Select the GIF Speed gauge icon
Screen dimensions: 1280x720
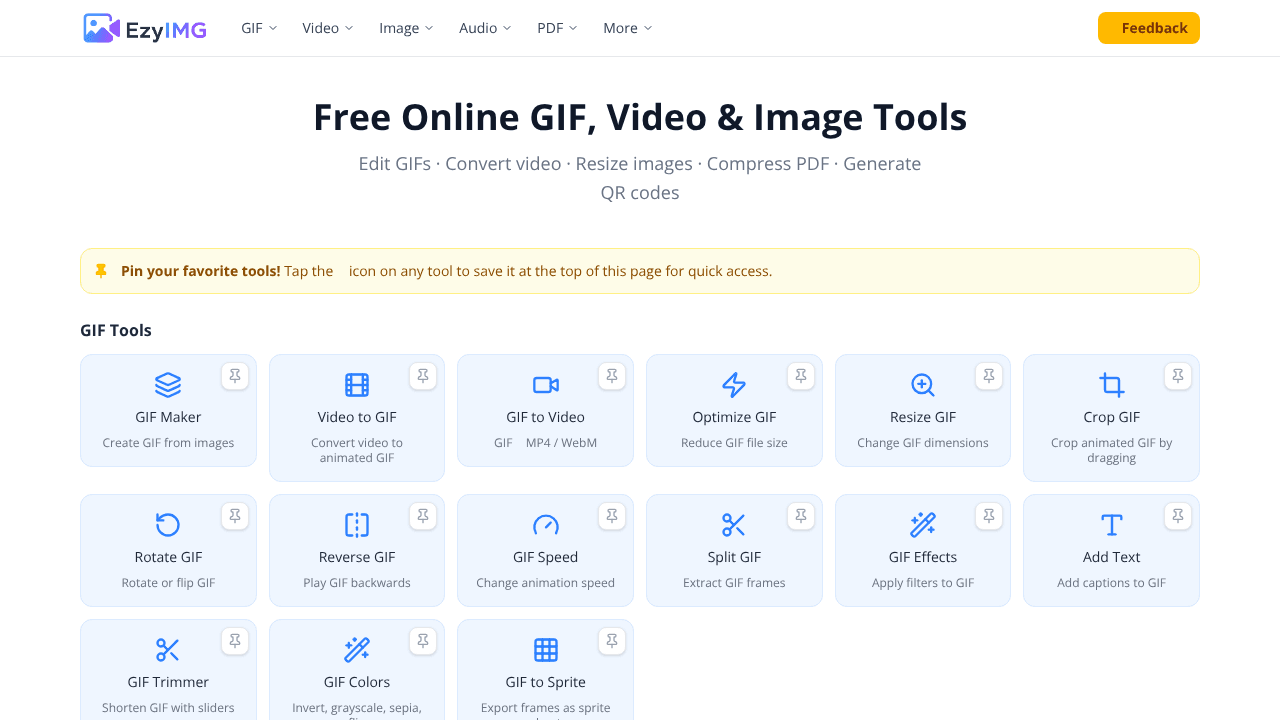pos(545,525)
